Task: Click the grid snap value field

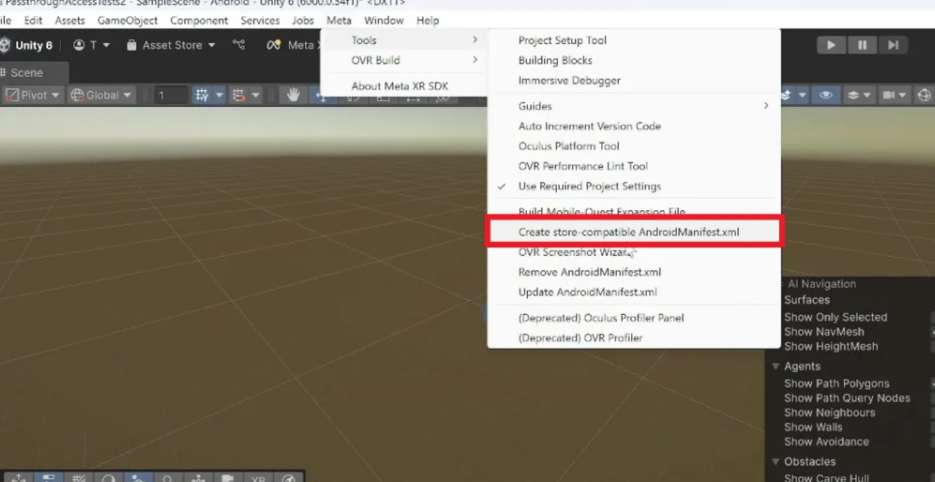Action: pos(171,95)
